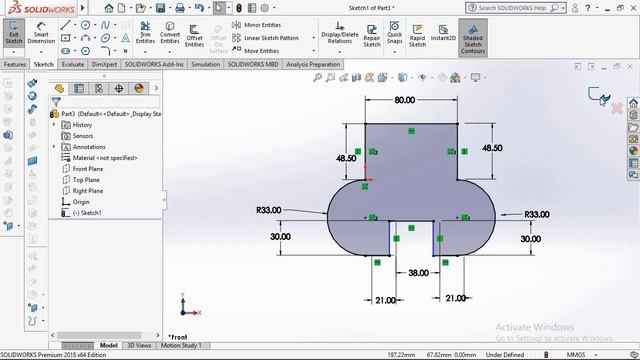
Task: Toggle Instant2D
Action: pyautogui.click(x=443, y=33)
